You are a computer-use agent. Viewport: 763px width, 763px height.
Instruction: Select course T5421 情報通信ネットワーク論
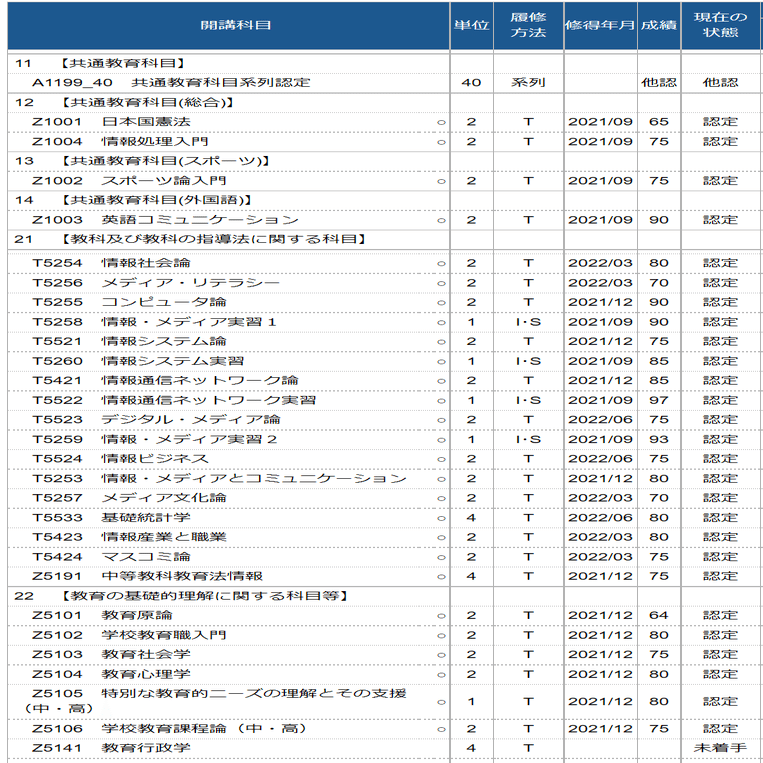pos(165,381)
